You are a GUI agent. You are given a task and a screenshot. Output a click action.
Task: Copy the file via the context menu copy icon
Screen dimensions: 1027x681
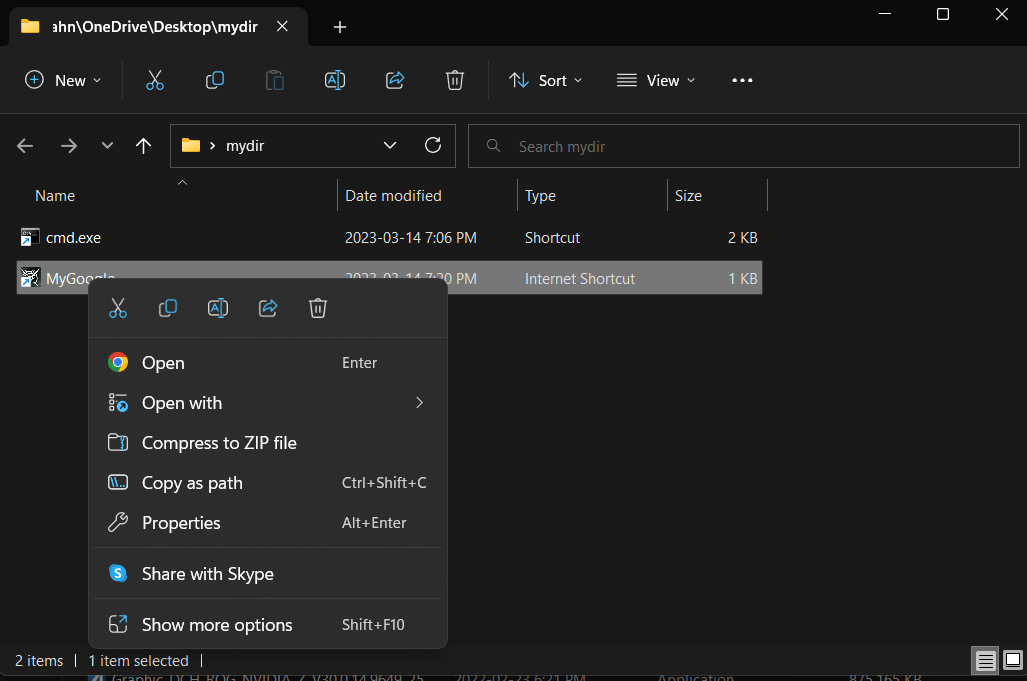(168, 308)
